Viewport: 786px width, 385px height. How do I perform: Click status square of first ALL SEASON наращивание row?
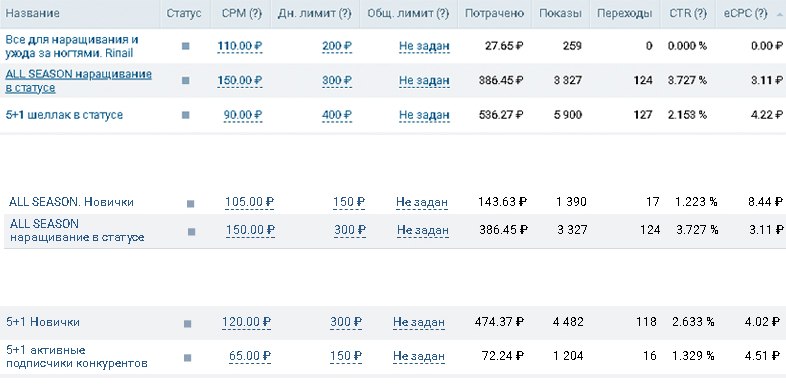(x=185, y=80)
